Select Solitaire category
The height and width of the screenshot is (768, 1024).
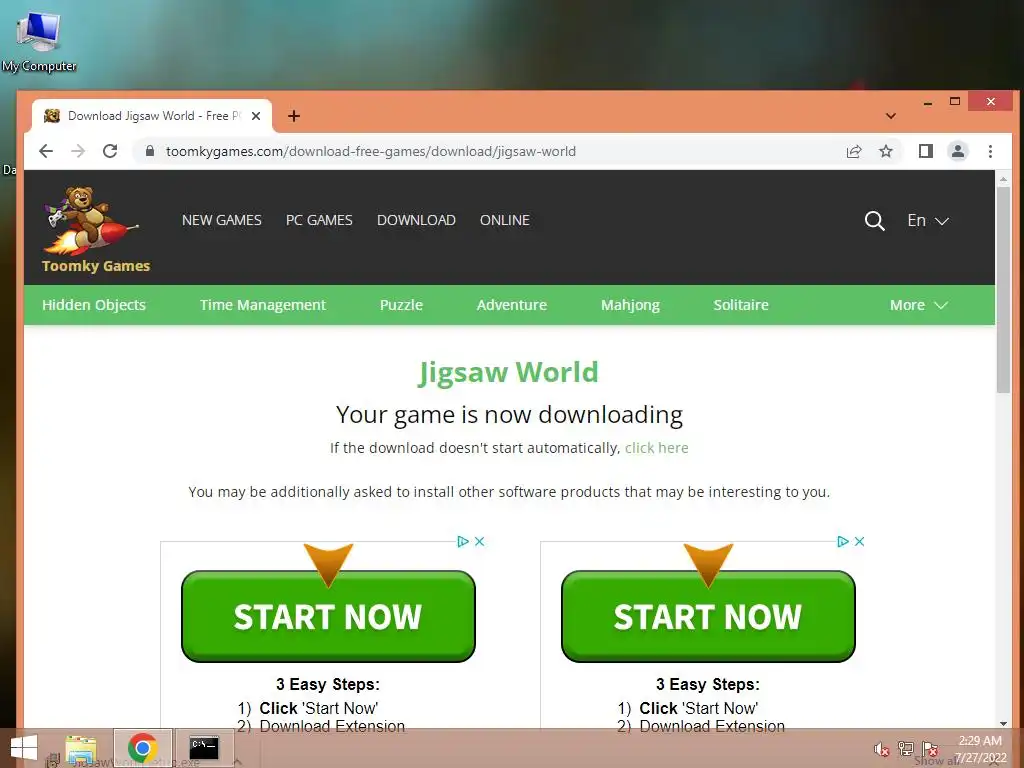coord(741,305)
